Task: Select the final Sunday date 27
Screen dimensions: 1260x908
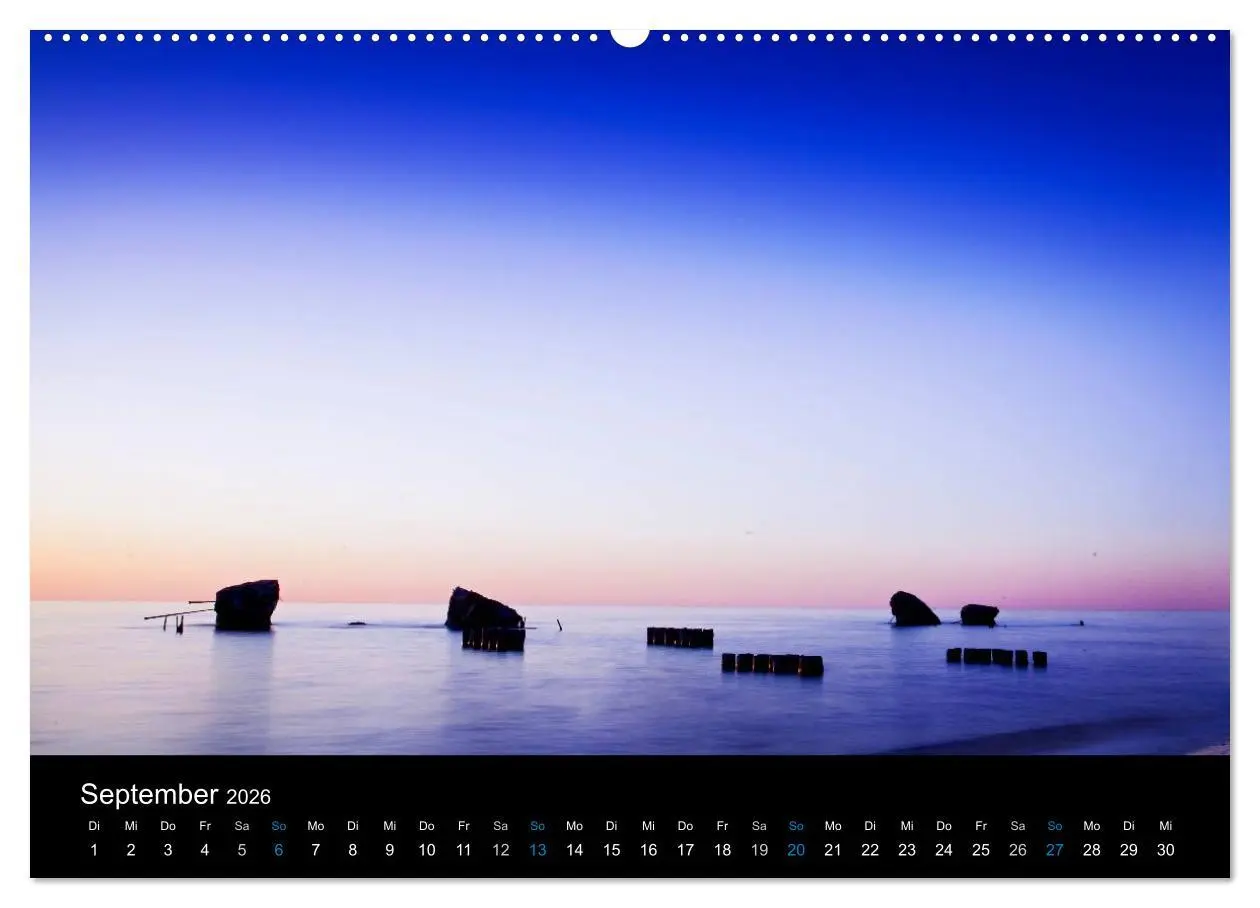Action: [1054, 849]
